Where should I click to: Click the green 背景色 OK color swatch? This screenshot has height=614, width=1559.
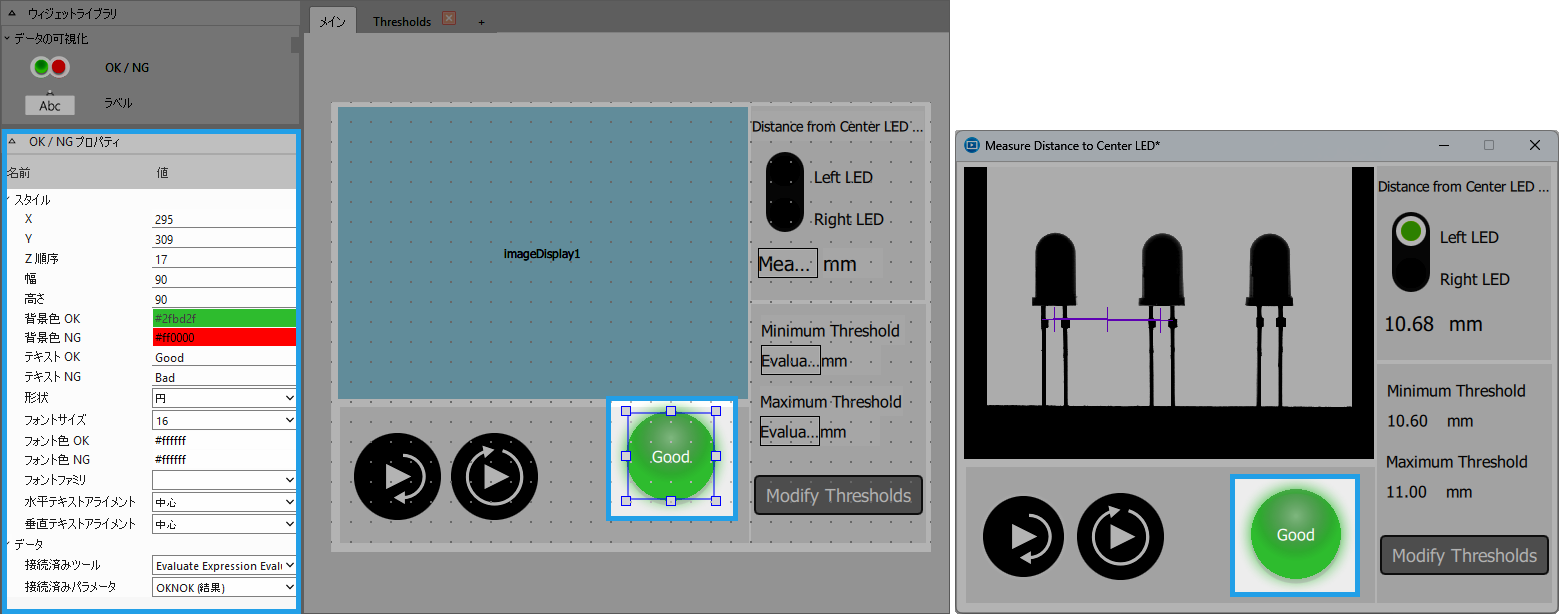click(224, 318)
